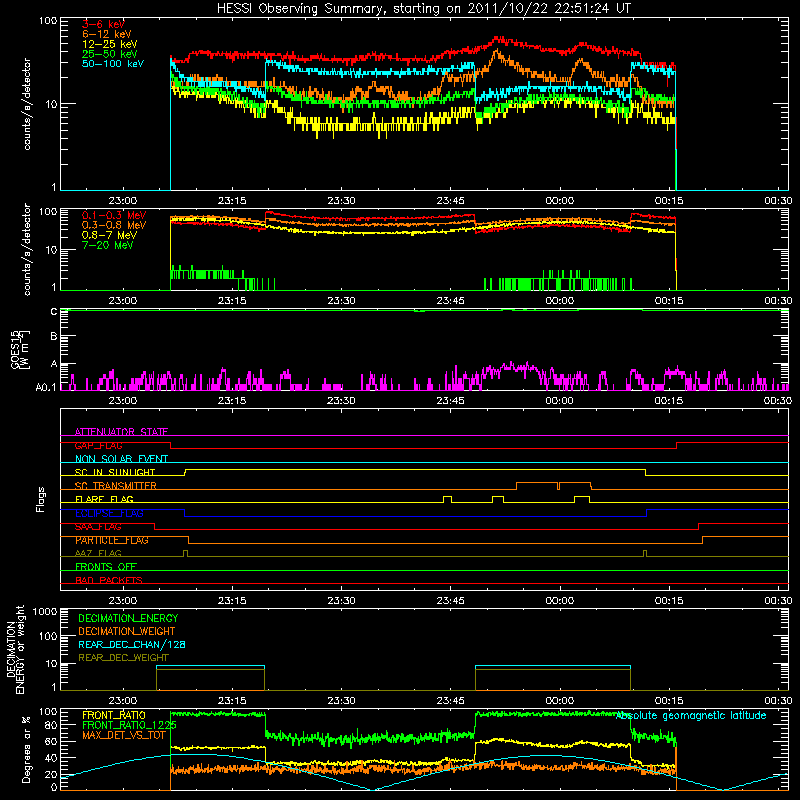Click the Flags panel axis label
Screen dimensions: 800x800
tap(41, 499)
